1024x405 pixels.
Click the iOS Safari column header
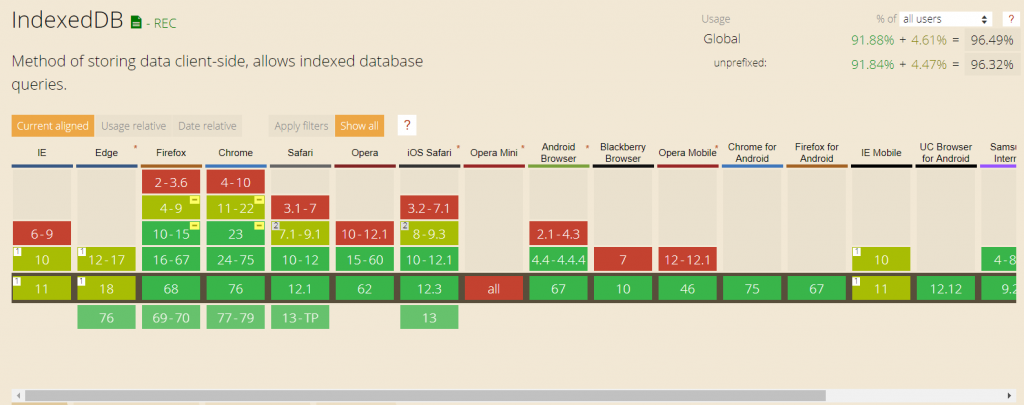tap(429, 153)
